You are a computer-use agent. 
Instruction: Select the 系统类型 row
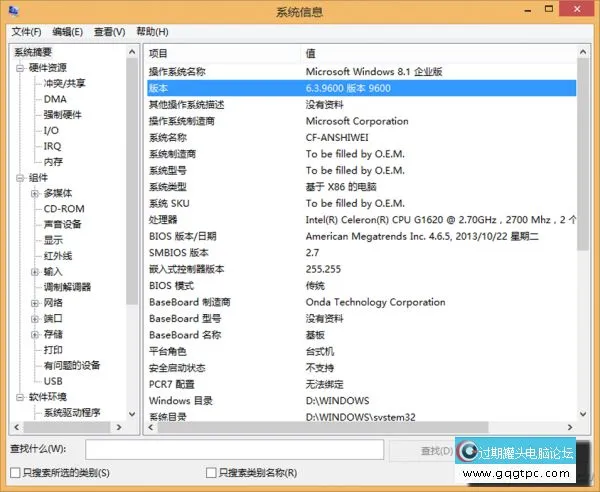[362, 187]
